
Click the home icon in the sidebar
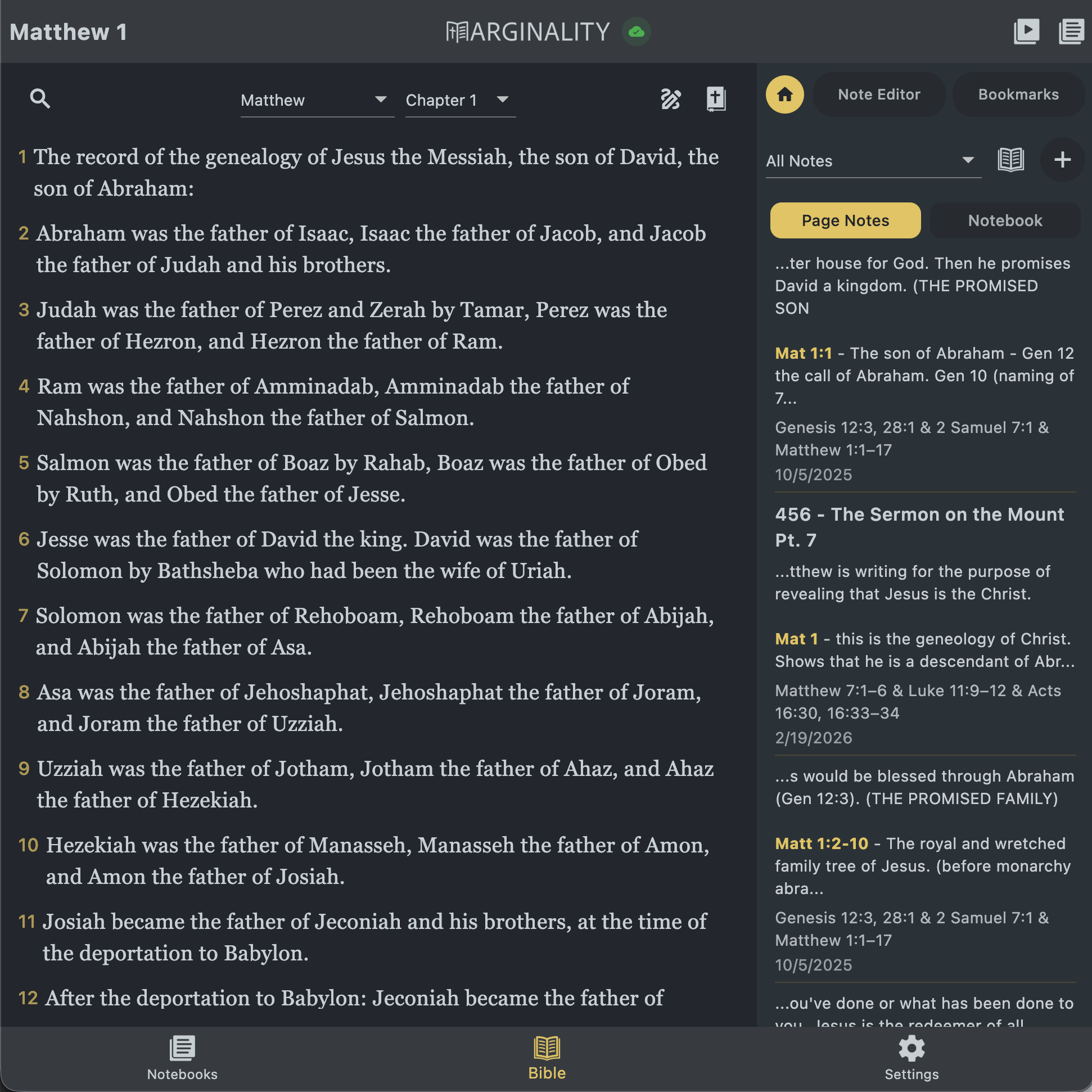[x=784, y=94]
